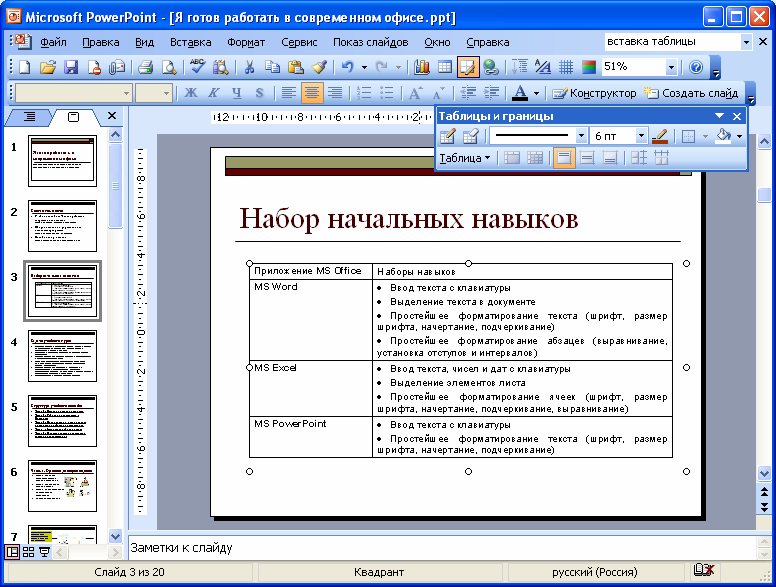Image resolution: width=776 pixels, height=587 pixels.
Task: Undo the last action
Action: (x=348, y=67)
